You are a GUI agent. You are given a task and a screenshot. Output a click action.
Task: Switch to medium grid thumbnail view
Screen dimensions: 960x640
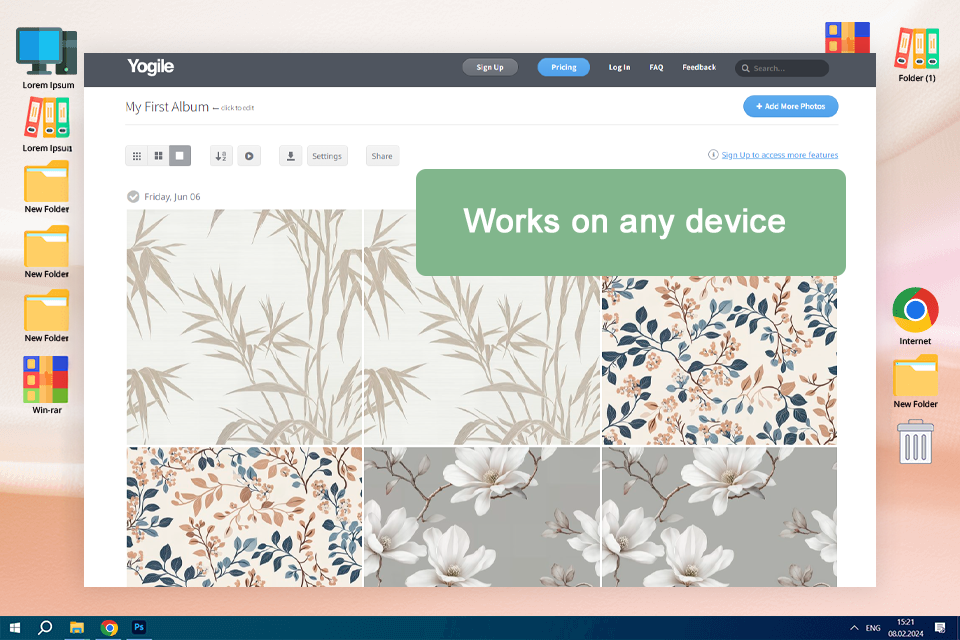click(158, 156)
